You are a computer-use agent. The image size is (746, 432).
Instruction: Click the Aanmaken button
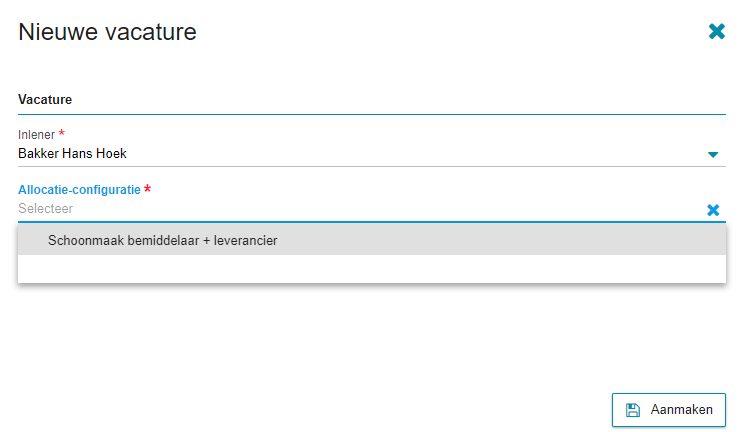668,410
